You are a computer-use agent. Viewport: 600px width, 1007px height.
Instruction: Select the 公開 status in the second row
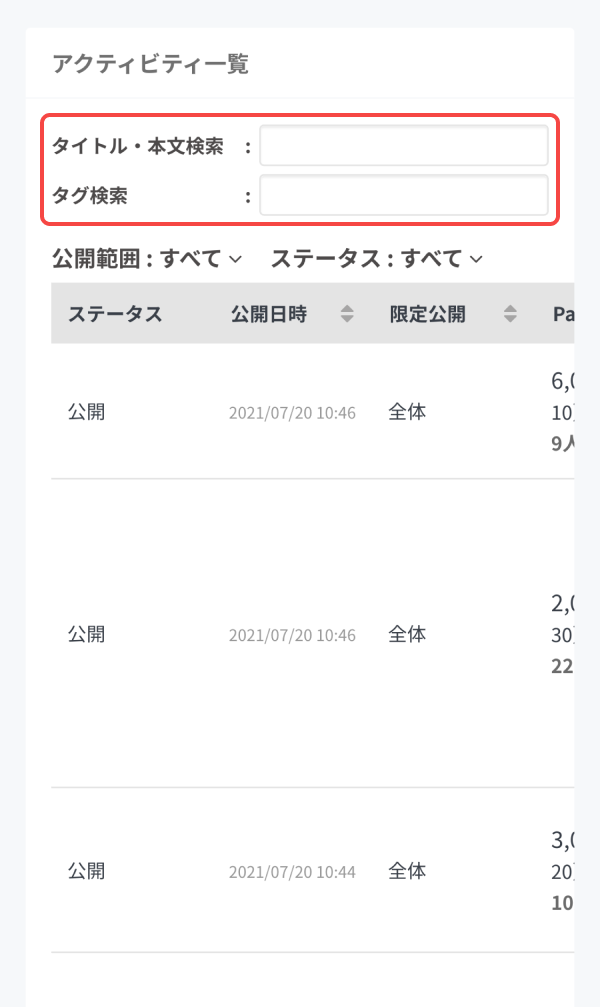86,634
